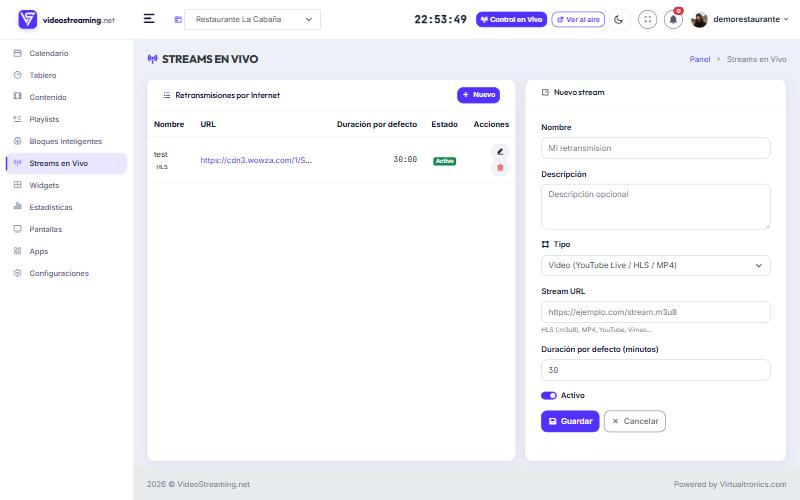Edit the test stream pencil icon
This screenshot has width=800, height=500.
pos(500,152)
